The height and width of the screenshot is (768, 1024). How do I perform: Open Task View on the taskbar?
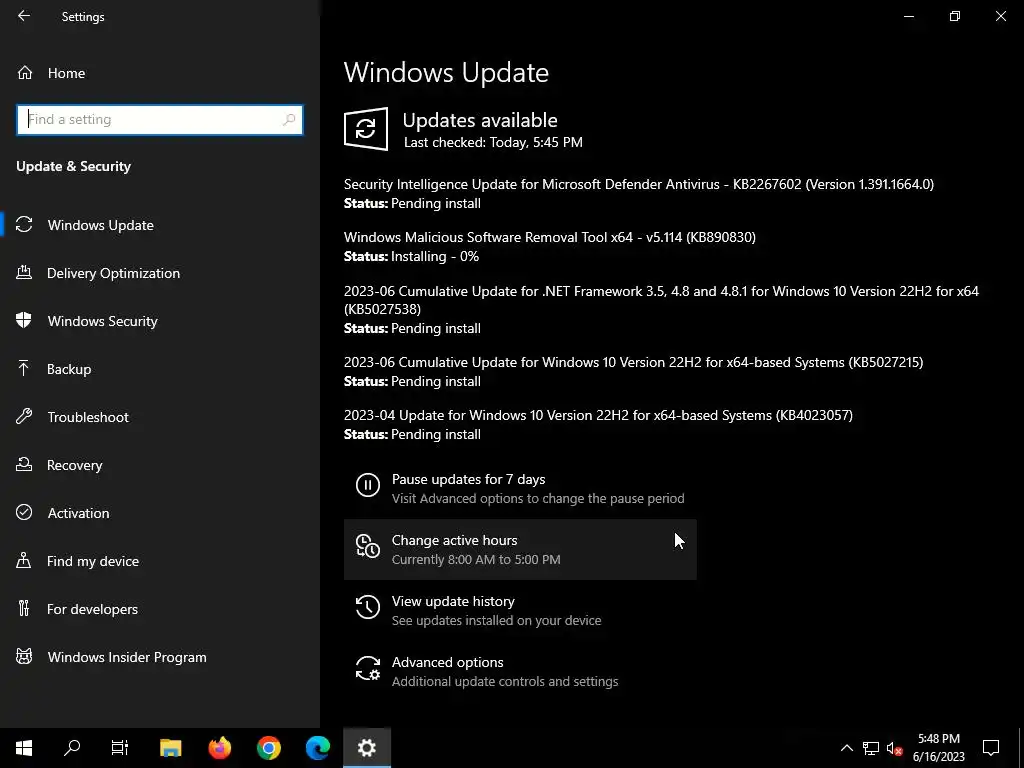[120, 748]
